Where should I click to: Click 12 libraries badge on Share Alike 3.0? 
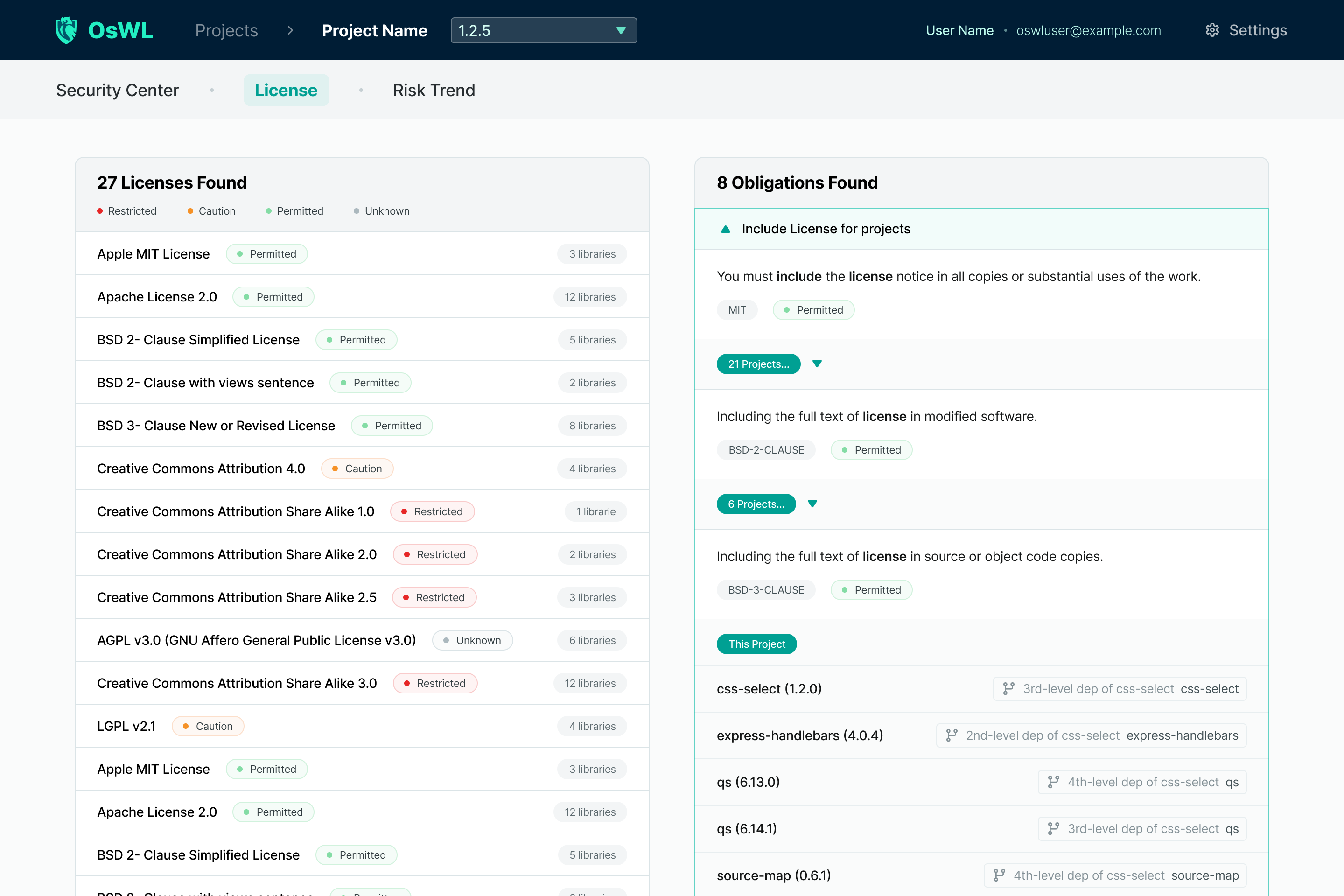click(590, 683)
